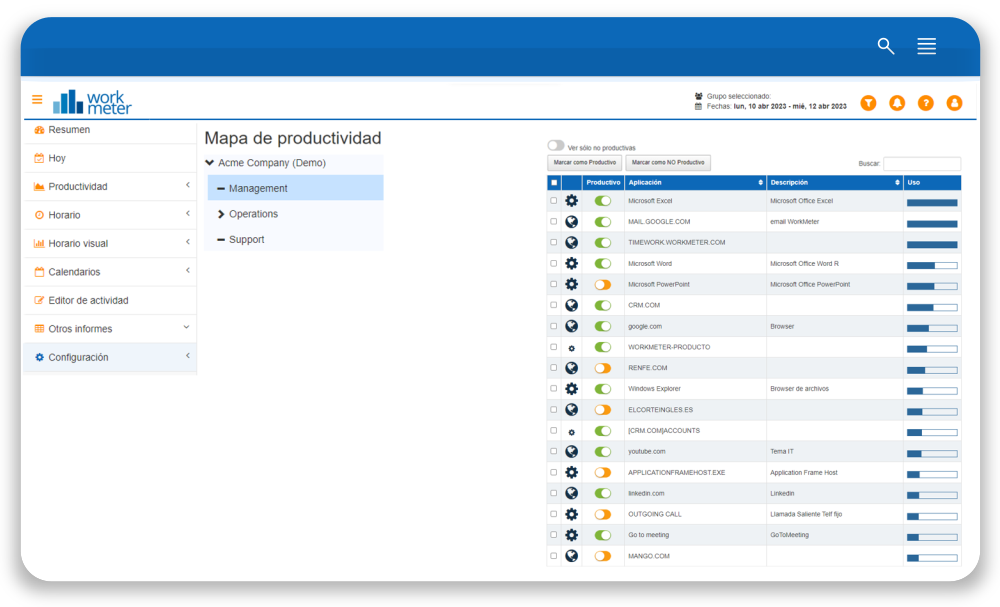Click the orange filter icon in header
The width and height of the screenshot is (1000, 607).
[868, 103]
